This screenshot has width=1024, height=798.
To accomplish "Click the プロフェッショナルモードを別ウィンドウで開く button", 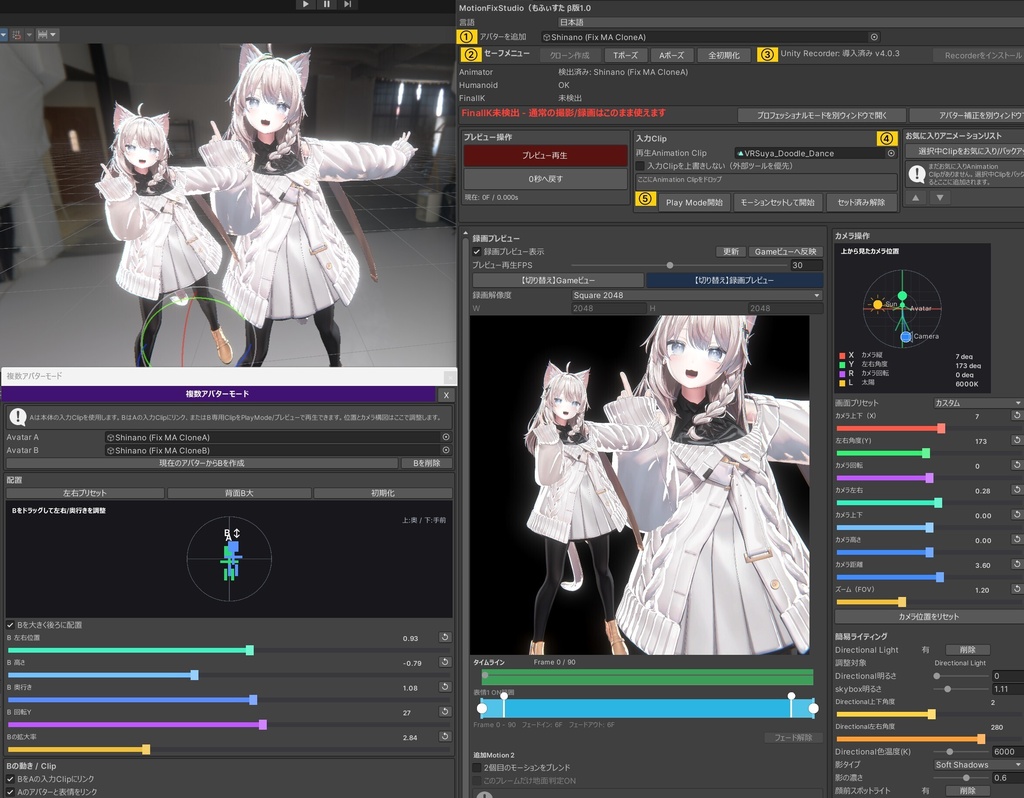I will (822, 116).
